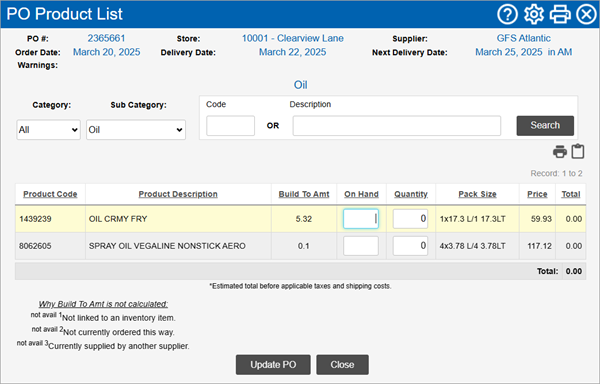Open the Sub Category dropdown showing Oil
This screenshot has height=384, width=600.
click(x=136, y=130)
